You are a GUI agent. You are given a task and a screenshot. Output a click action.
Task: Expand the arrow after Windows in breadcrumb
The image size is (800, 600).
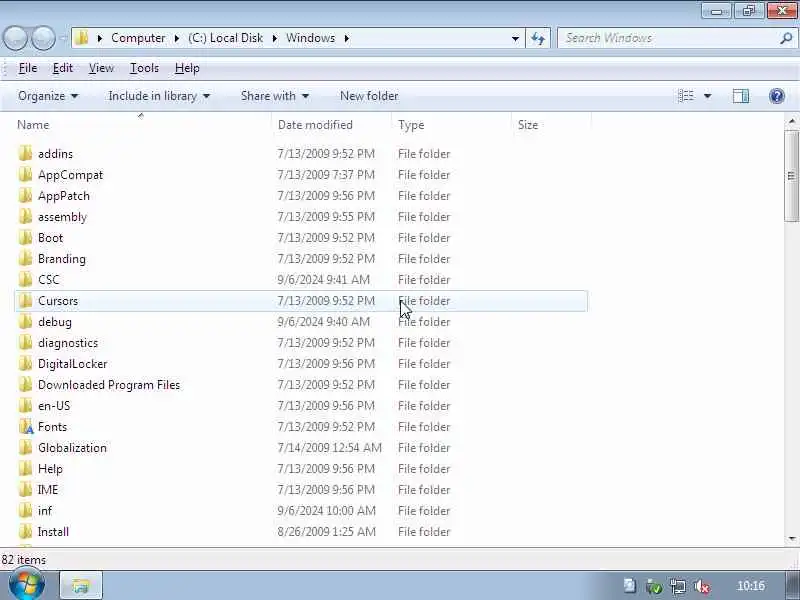coord(346,38)
